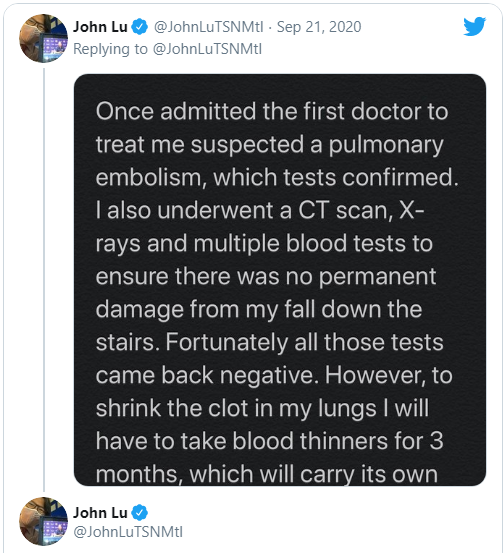The image size is (504, 553).
Task: Open John Lu's bottom profile avatar
Action: (x=43, y=521)
